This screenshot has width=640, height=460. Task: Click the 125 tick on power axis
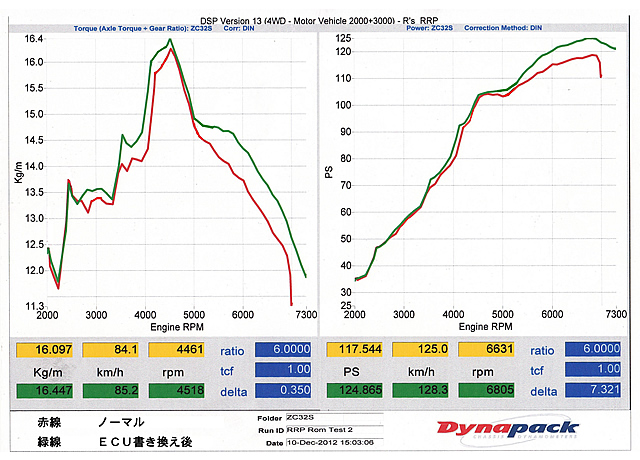click(343, 38)
